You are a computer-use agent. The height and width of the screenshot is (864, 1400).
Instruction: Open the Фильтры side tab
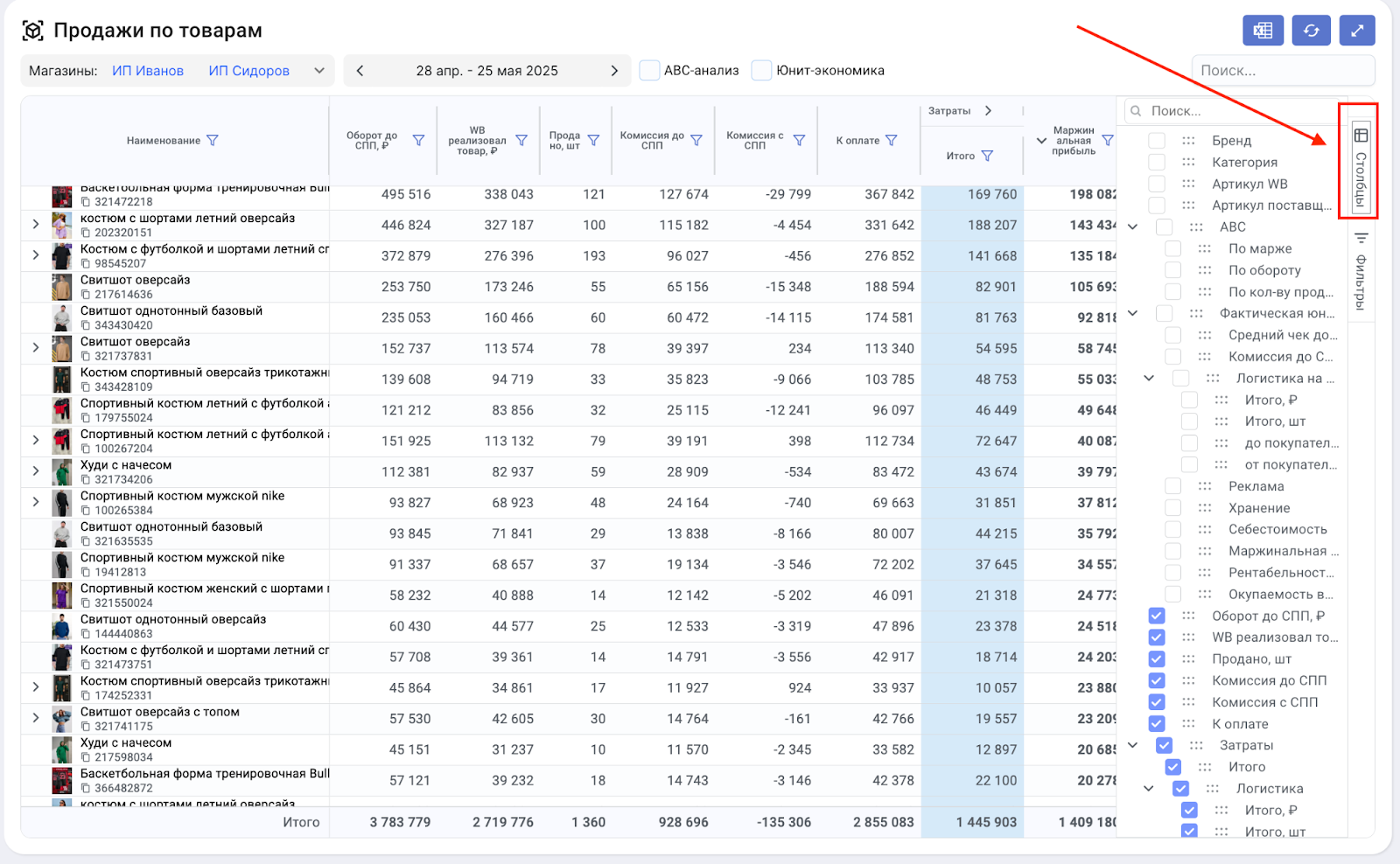click(1361, 271)
